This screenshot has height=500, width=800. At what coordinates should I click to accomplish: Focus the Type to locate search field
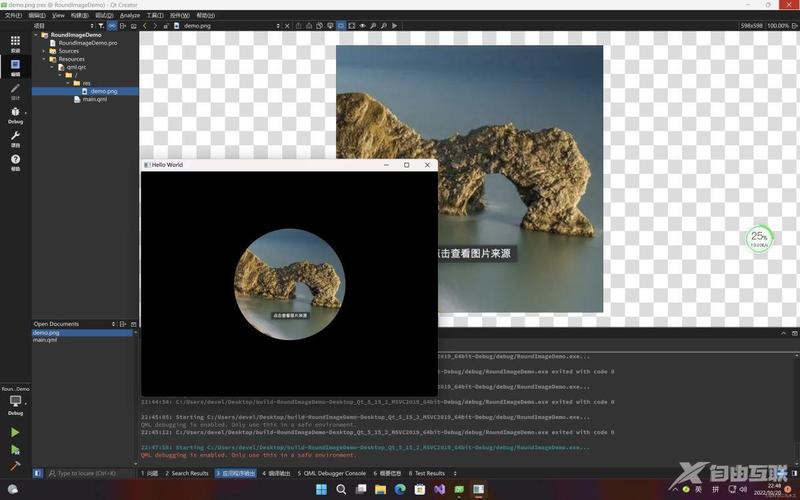[x=87, y=473]
